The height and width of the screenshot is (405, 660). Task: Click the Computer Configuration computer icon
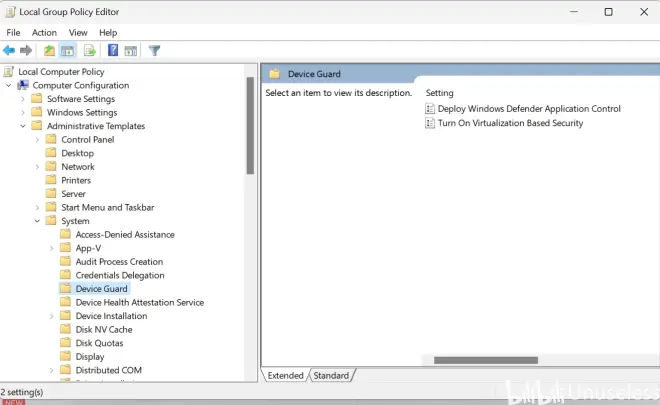point(23,85)
